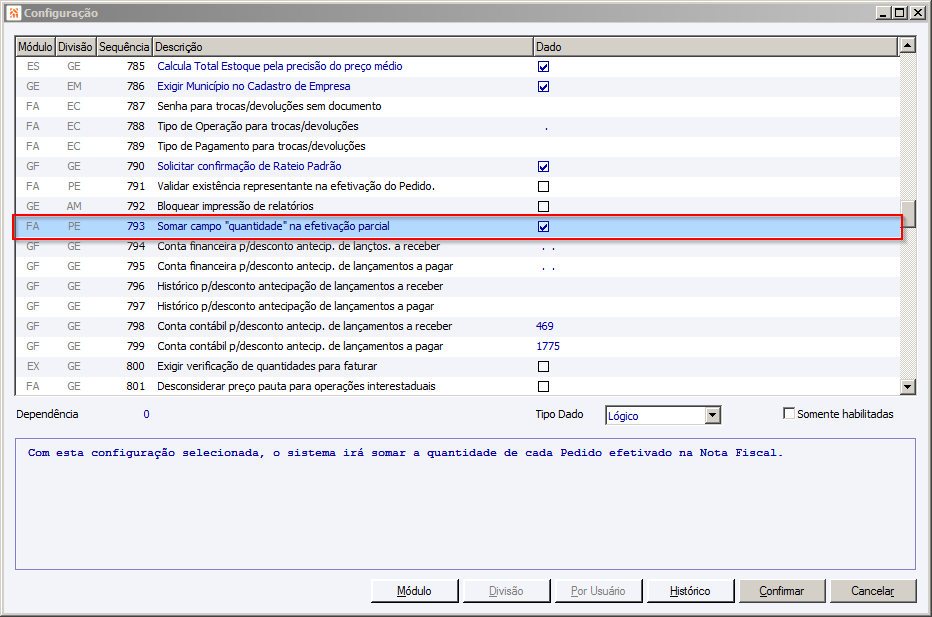
Task: Click sequence number 801 cell
Action: (x=136, y=386)
